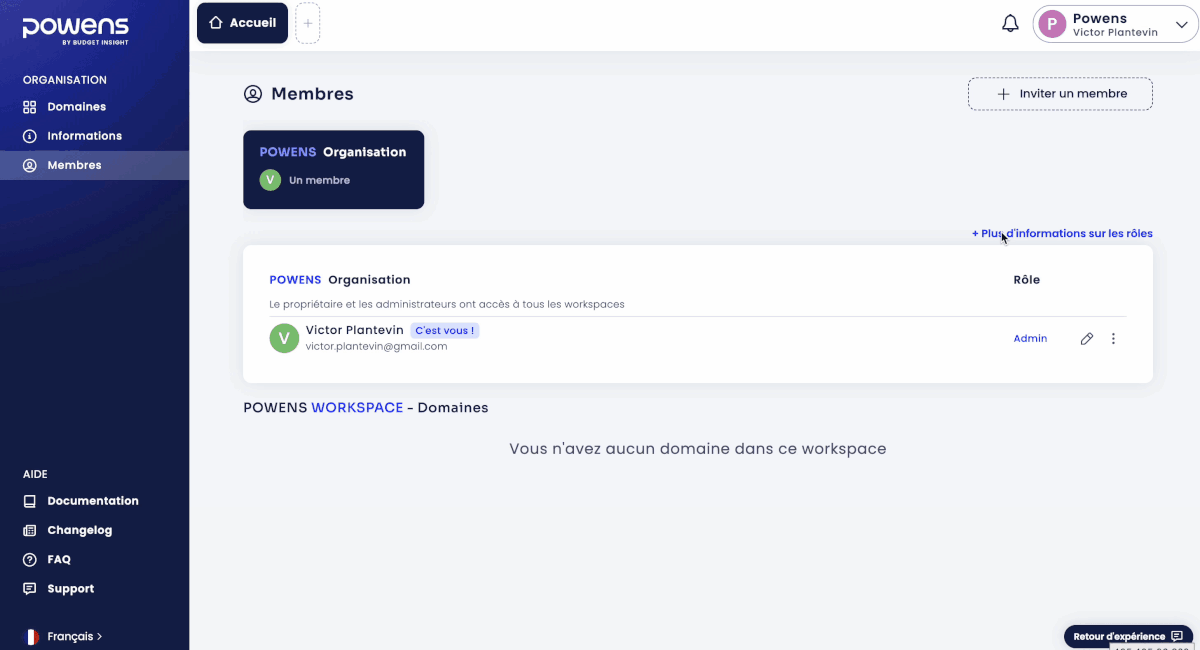Screen dimensions: 1200x650
Task: Click Victor Plantevin's green avatar in member row
Action: 284,338
